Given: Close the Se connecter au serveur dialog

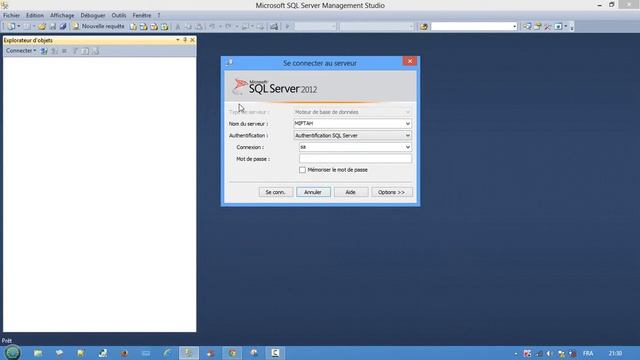Looking at the screenshot, I should [x=410, y=61].
